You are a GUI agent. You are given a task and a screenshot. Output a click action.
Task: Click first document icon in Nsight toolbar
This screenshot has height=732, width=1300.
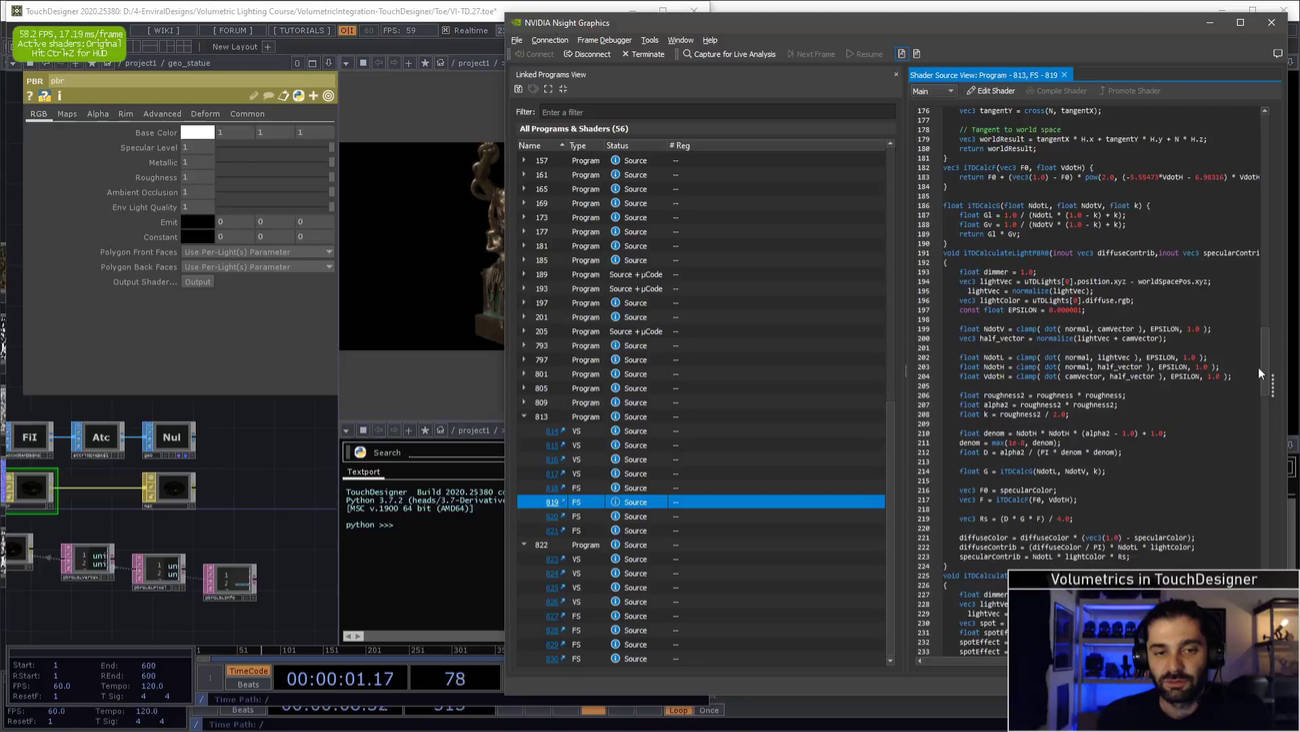(x=901, y=54)
